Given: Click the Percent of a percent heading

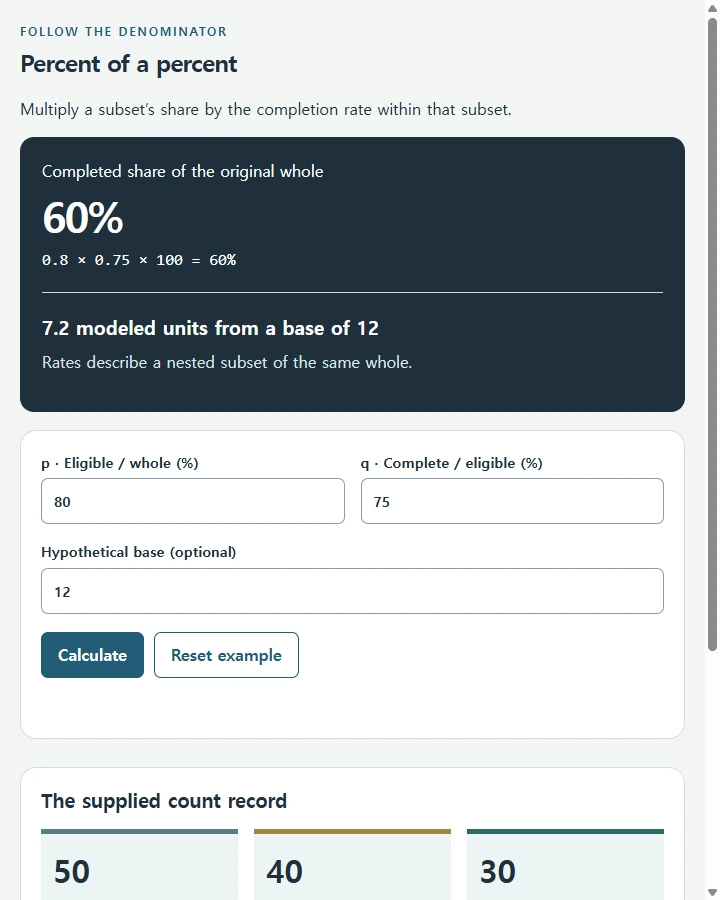Looking at the screenshot, I should point(129,64).
